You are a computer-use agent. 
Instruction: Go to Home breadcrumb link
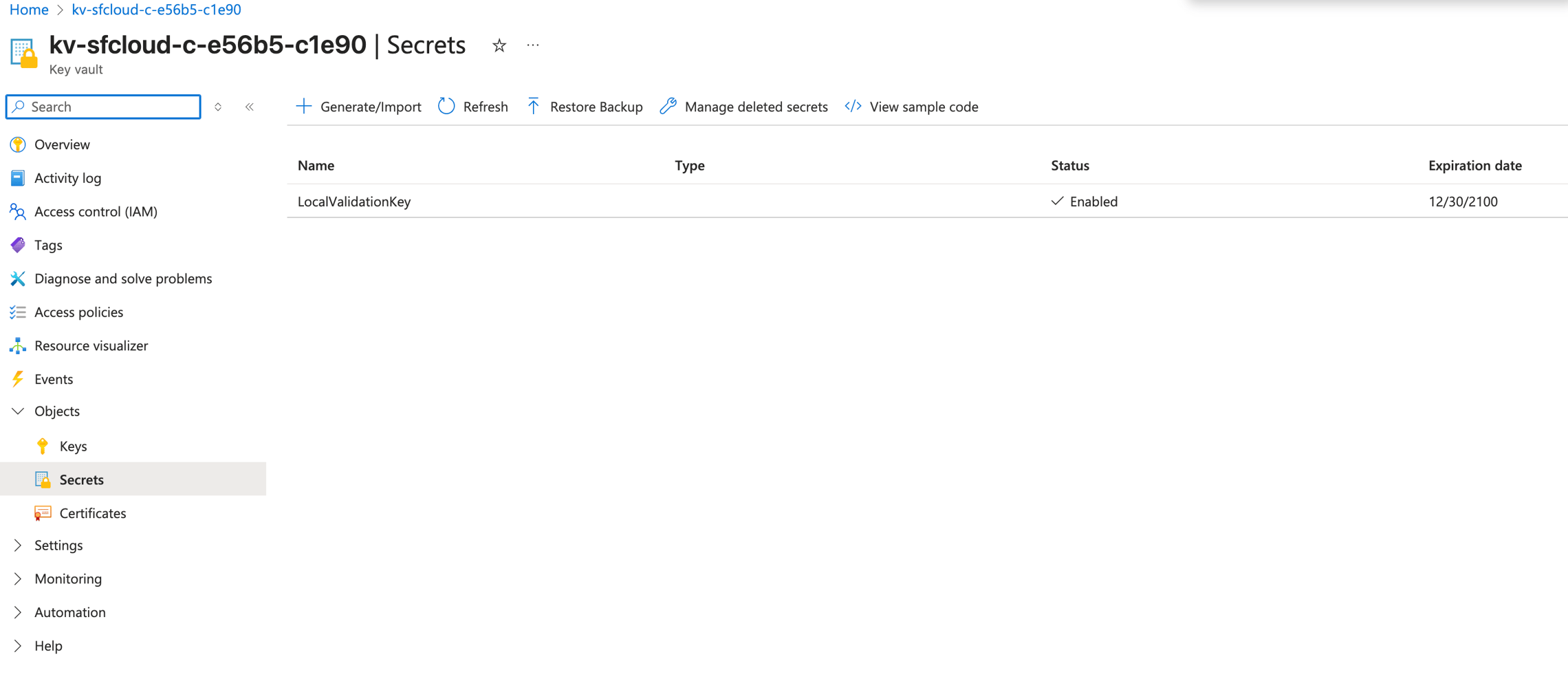pos(29,10)
